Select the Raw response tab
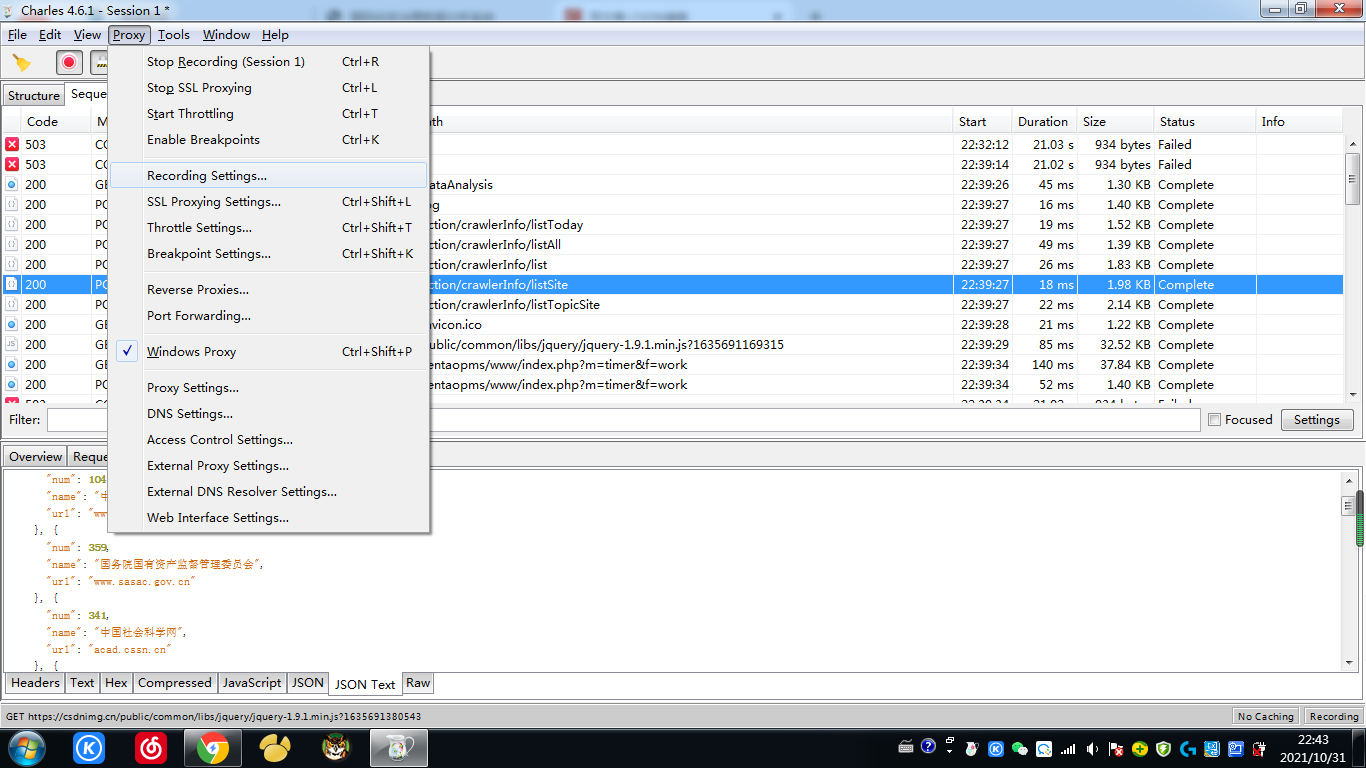 coord(418,683)
